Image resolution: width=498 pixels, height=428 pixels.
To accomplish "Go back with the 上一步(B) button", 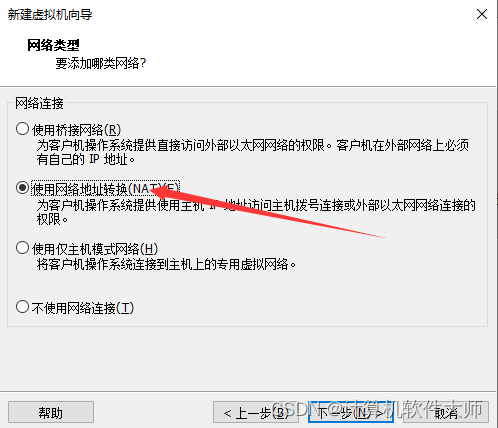I will click(256, 412).
